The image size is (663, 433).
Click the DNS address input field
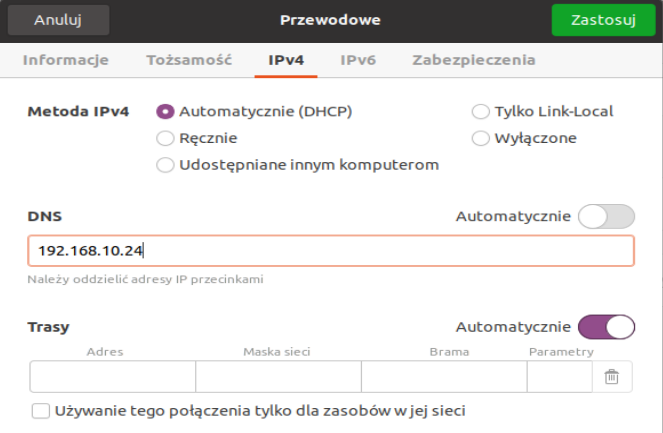(x=331, y=250)
